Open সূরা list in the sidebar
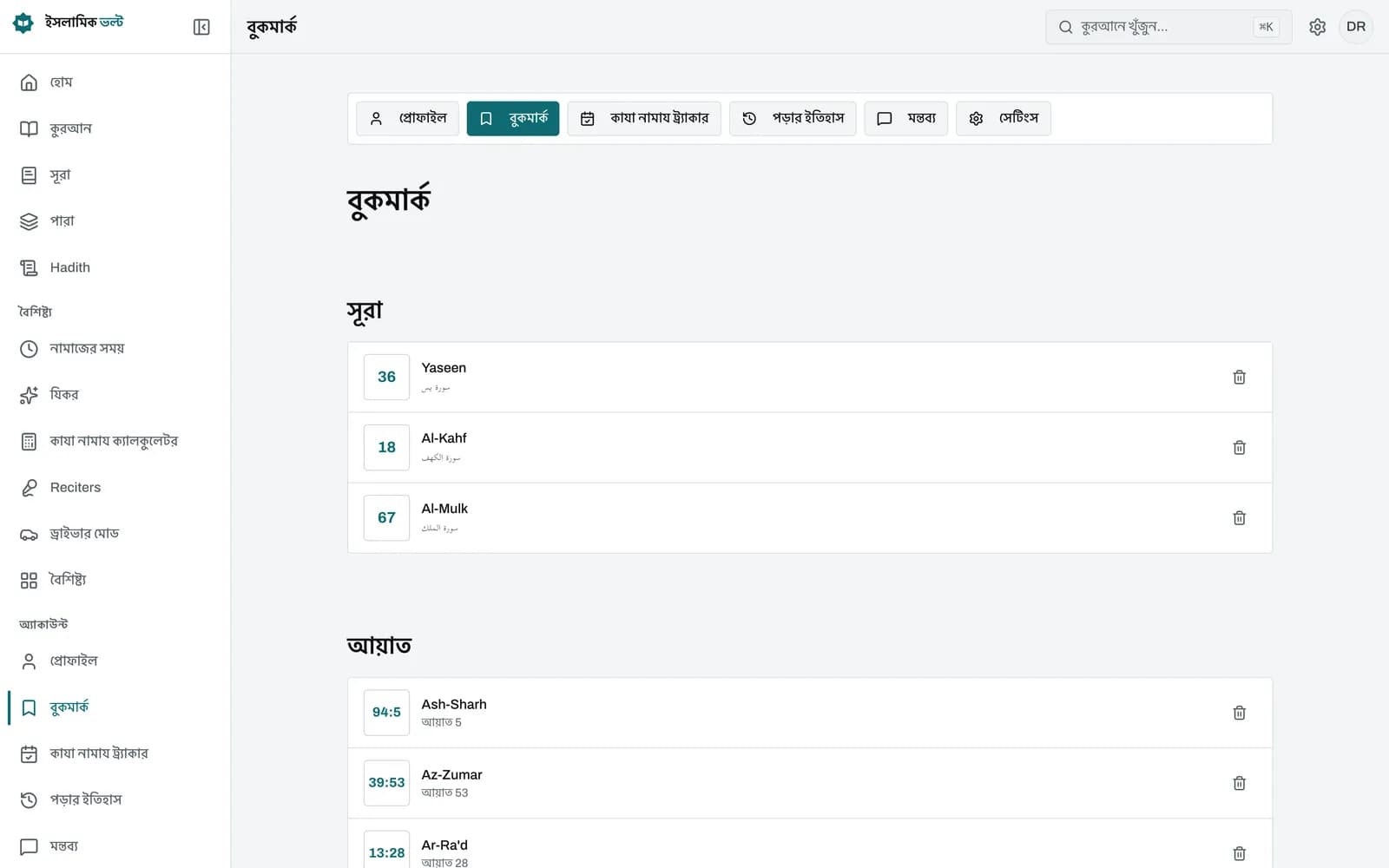 [x=115, y=175]
